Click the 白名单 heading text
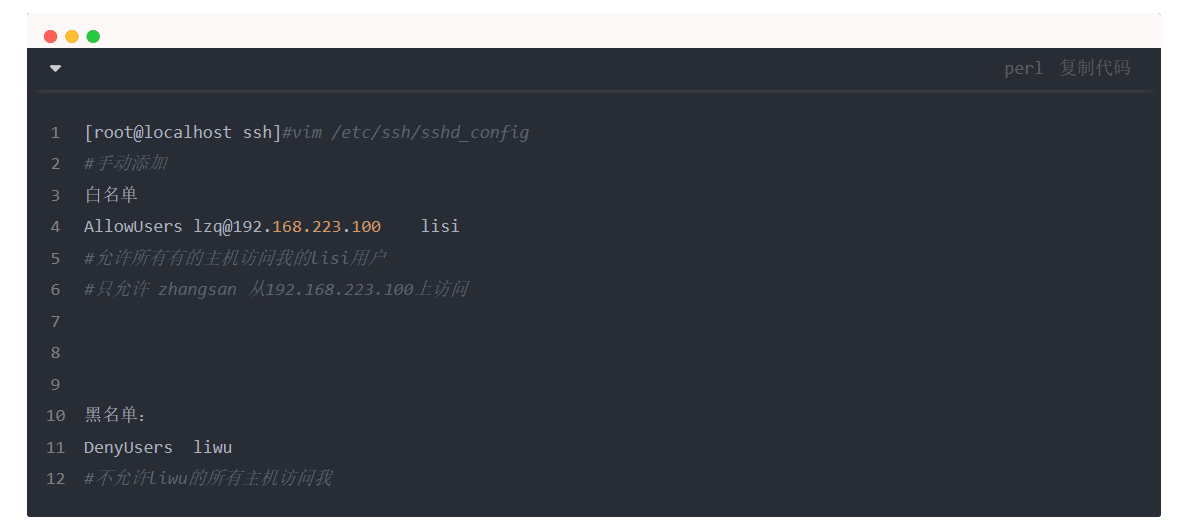 point(111,195)
